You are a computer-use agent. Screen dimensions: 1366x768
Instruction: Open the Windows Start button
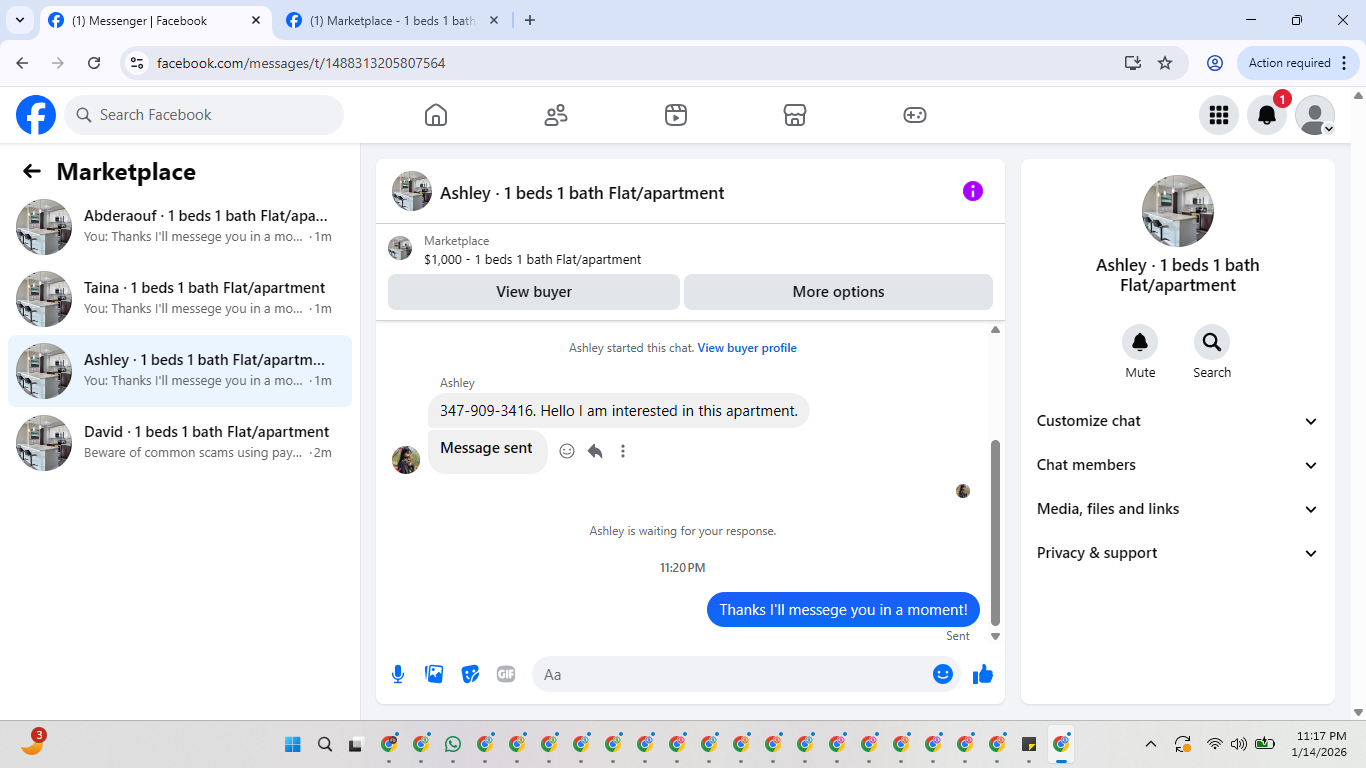tap(293, 744)
